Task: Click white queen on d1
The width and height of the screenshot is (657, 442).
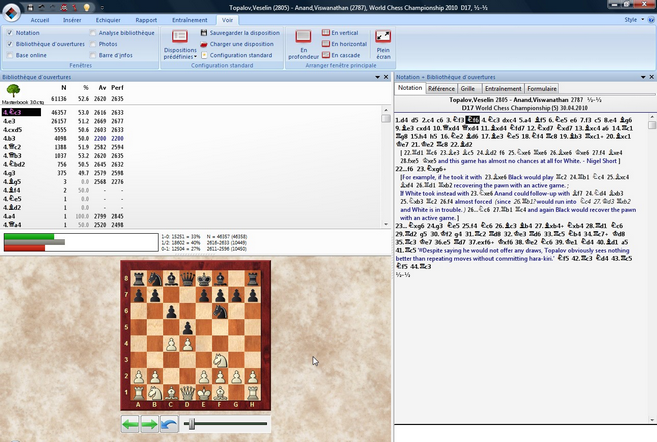Action: point(188,393)
